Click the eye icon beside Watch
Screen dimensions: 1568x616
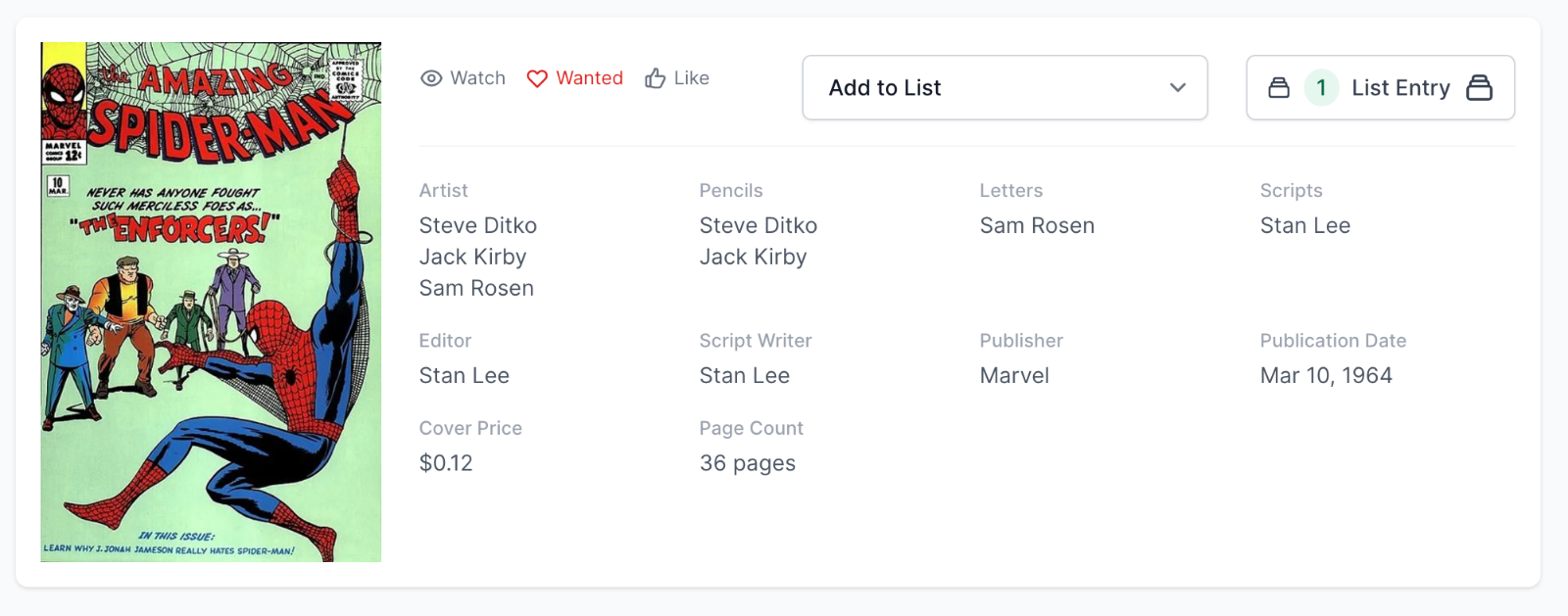point(431,78)
